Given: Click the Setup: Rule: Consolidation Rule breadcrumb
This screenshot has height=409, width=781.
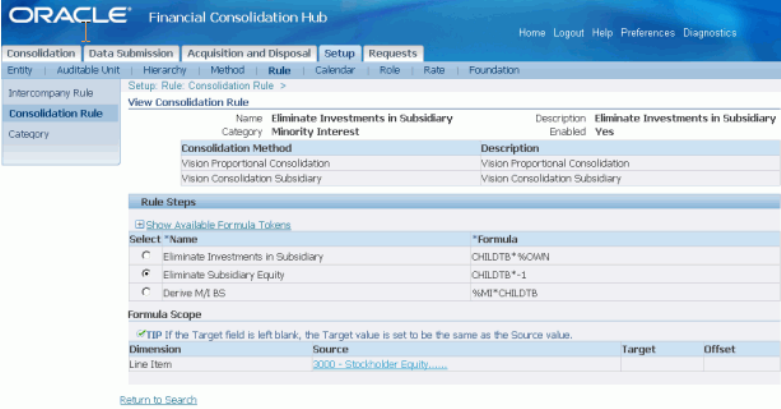Looking at the screenshot, I should (201, 86).
